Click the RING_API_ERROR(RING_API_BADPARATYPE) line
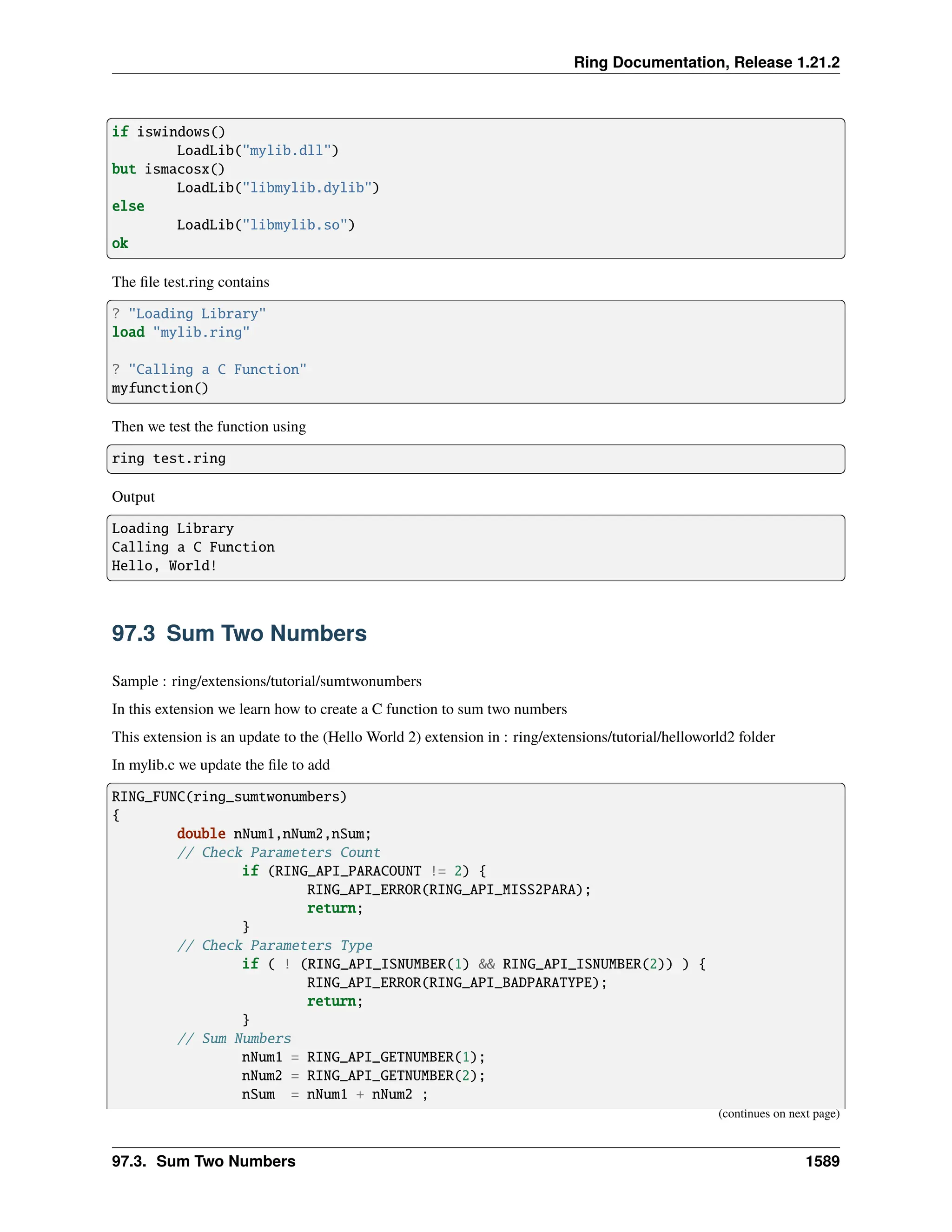The image size is (952, 1232). click(457, 983)
